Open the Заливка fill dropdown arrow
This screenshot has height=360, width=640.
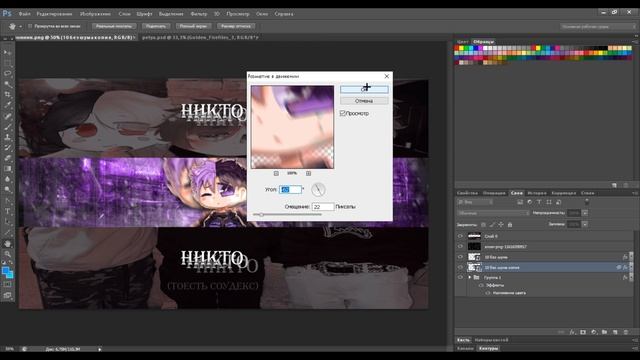pos(585,224)
